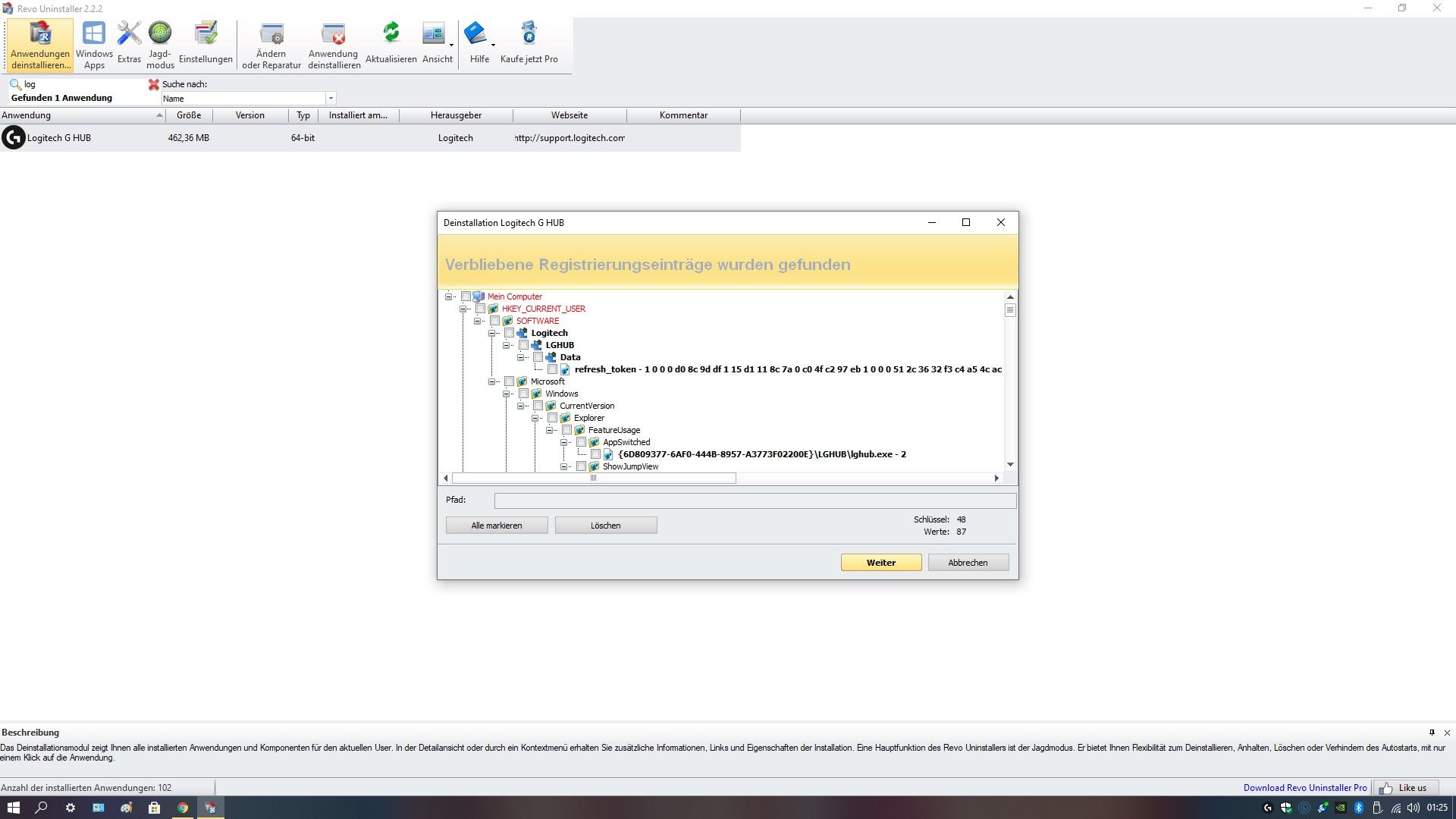The height and width of the screenshot is (819, 1456).
Task: Check the Data key checkbox
Action: click(x=538, y=357)
